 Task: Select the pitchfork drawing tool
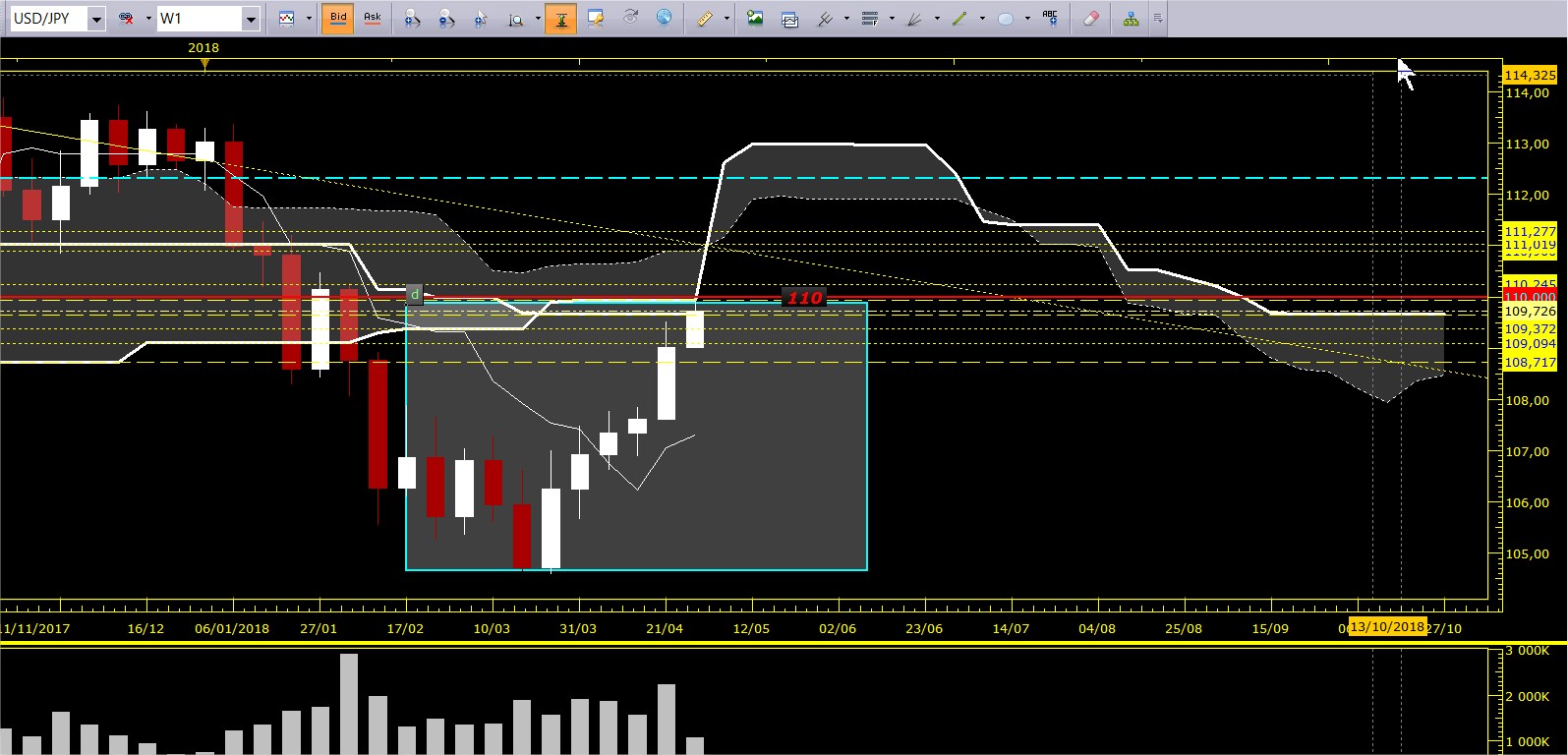pos(825,19)
